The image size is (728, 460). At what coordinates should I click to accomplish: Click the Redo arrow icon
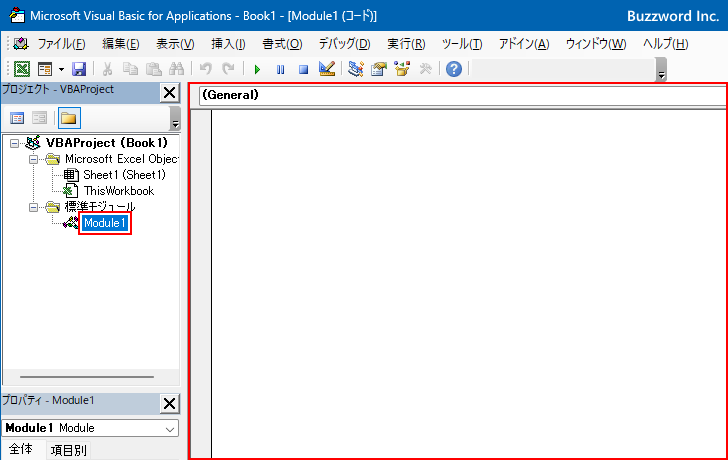click(x=228, y=69)
